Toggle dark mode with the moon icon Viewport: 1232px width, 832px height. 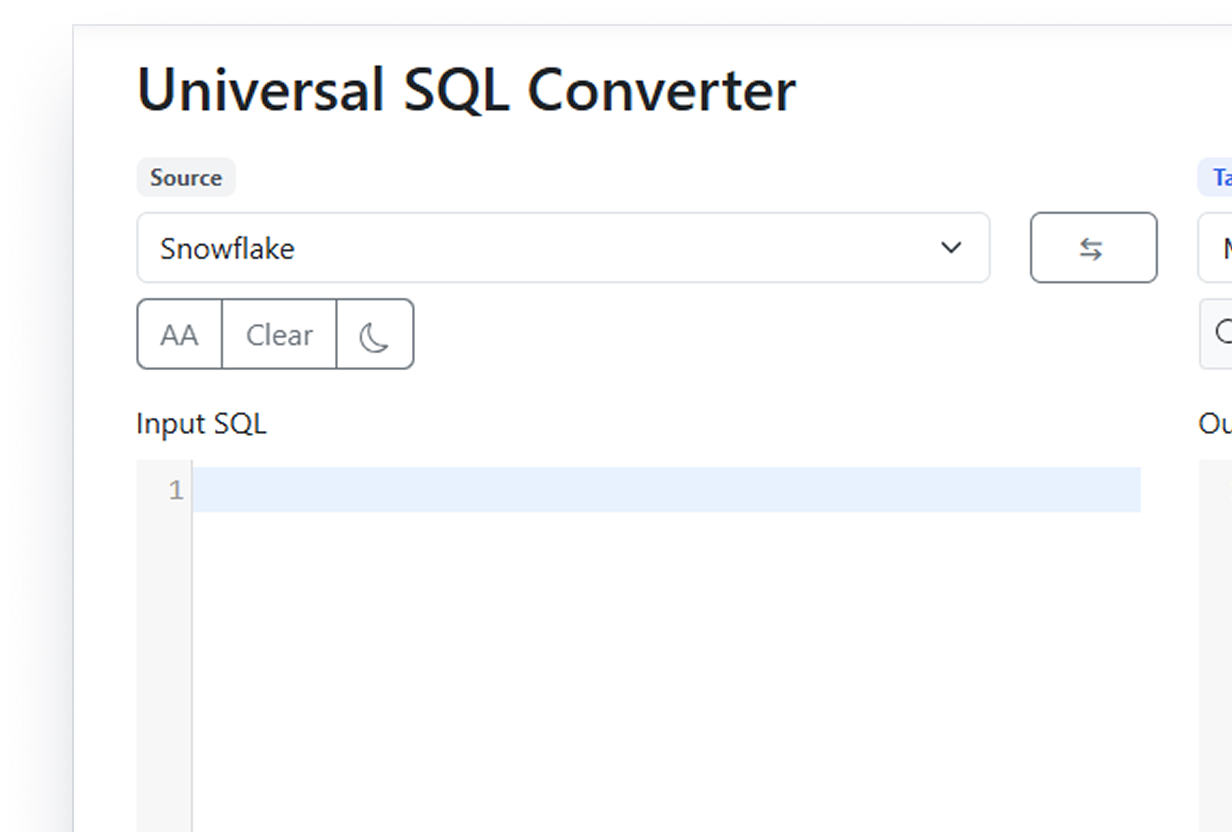pyautogui.click(x=375, y=335)
